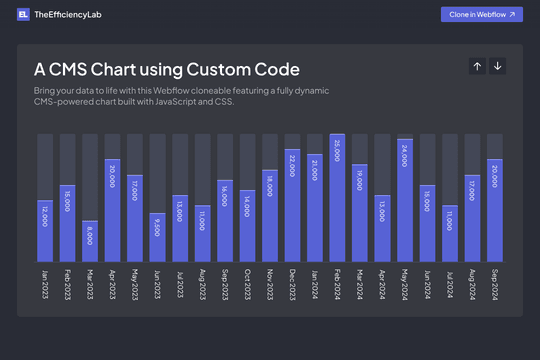This screenshot has width=540, height=360.
Task: Click the down arrow sort icon
Action: (x=497, y=66)
